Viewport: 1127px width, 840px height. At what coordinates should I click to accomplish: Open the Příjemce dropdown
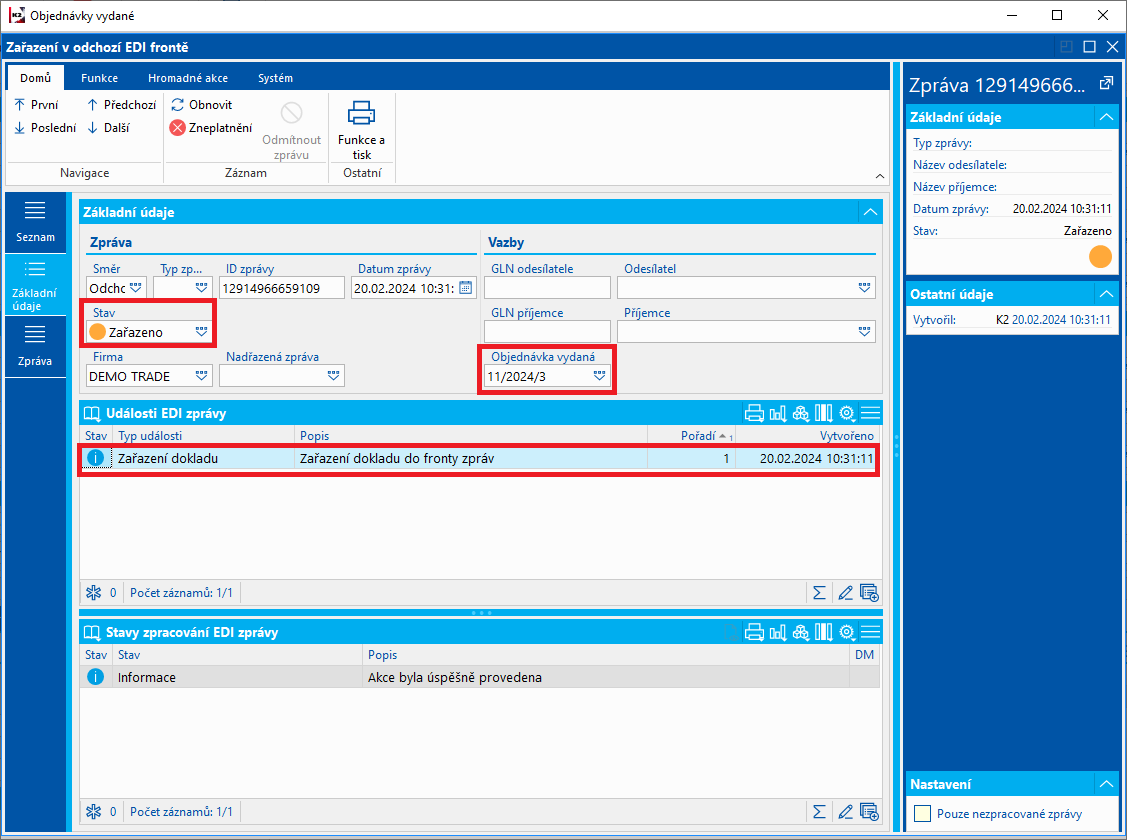[864, 332]
